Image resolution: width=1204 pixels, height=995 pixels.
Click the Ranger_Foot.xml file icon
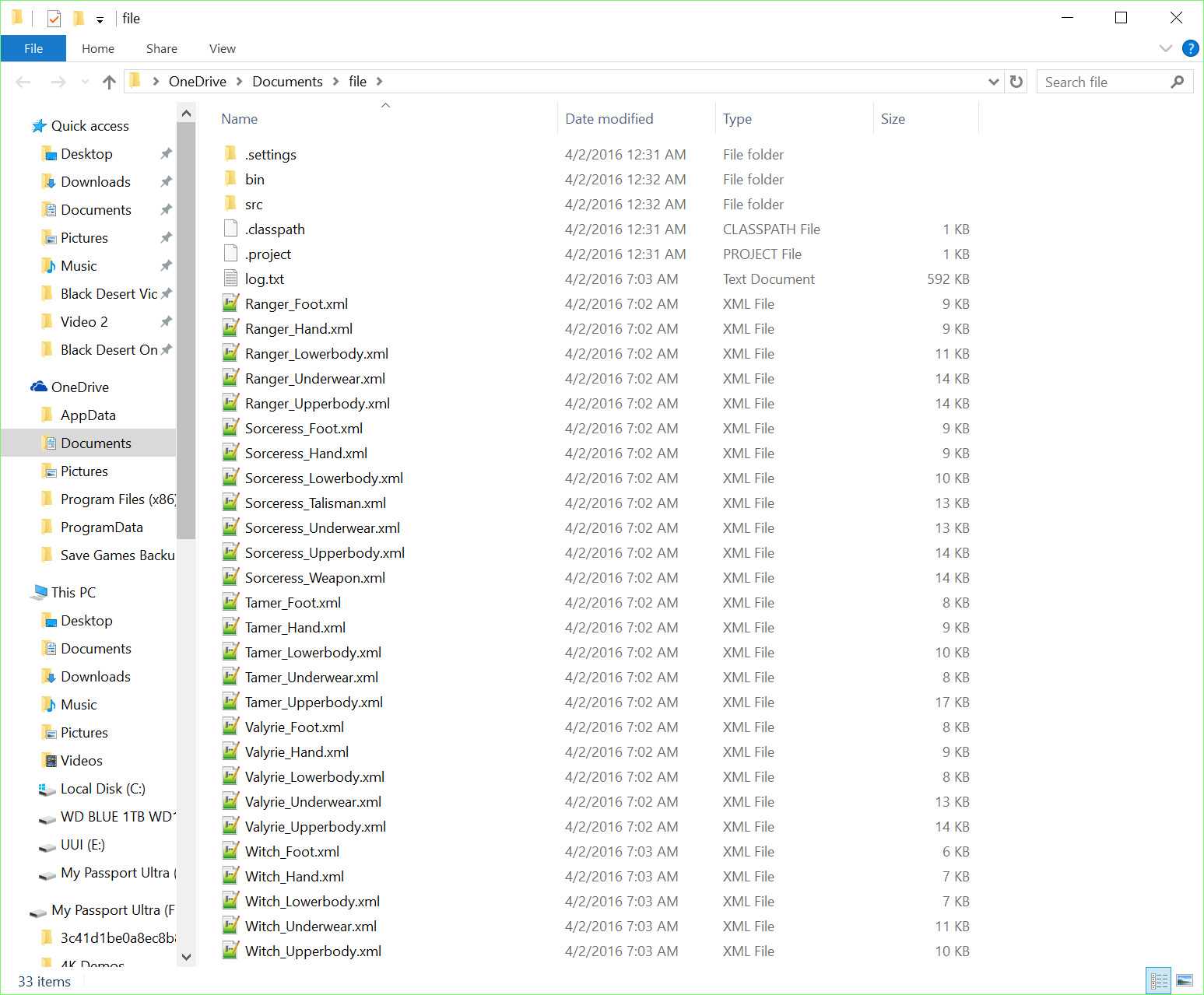230,303
